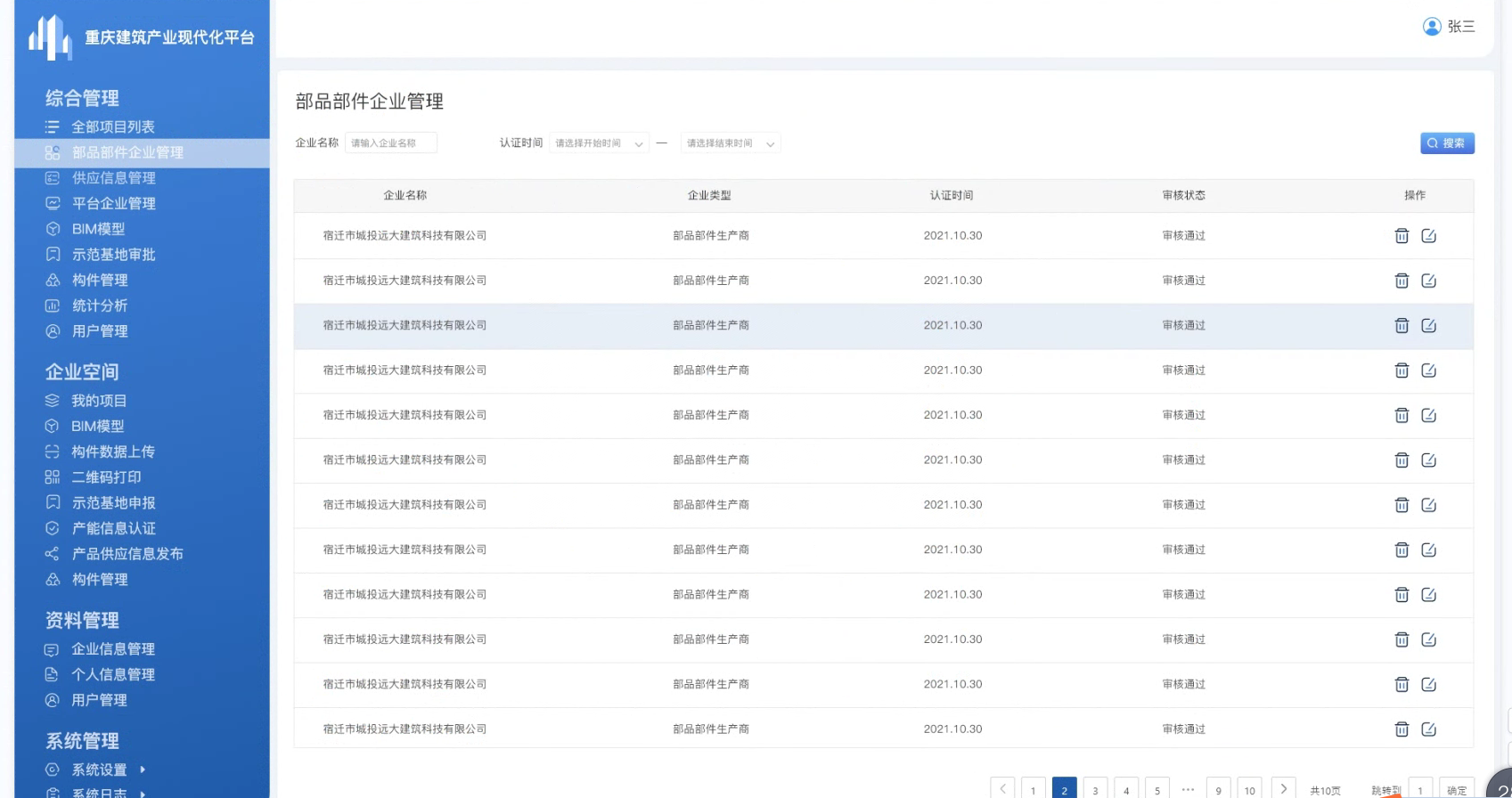Open 构件管理 under 综合管理
The width and height of the screenshot is (1512, 798).
pos(100,281)
